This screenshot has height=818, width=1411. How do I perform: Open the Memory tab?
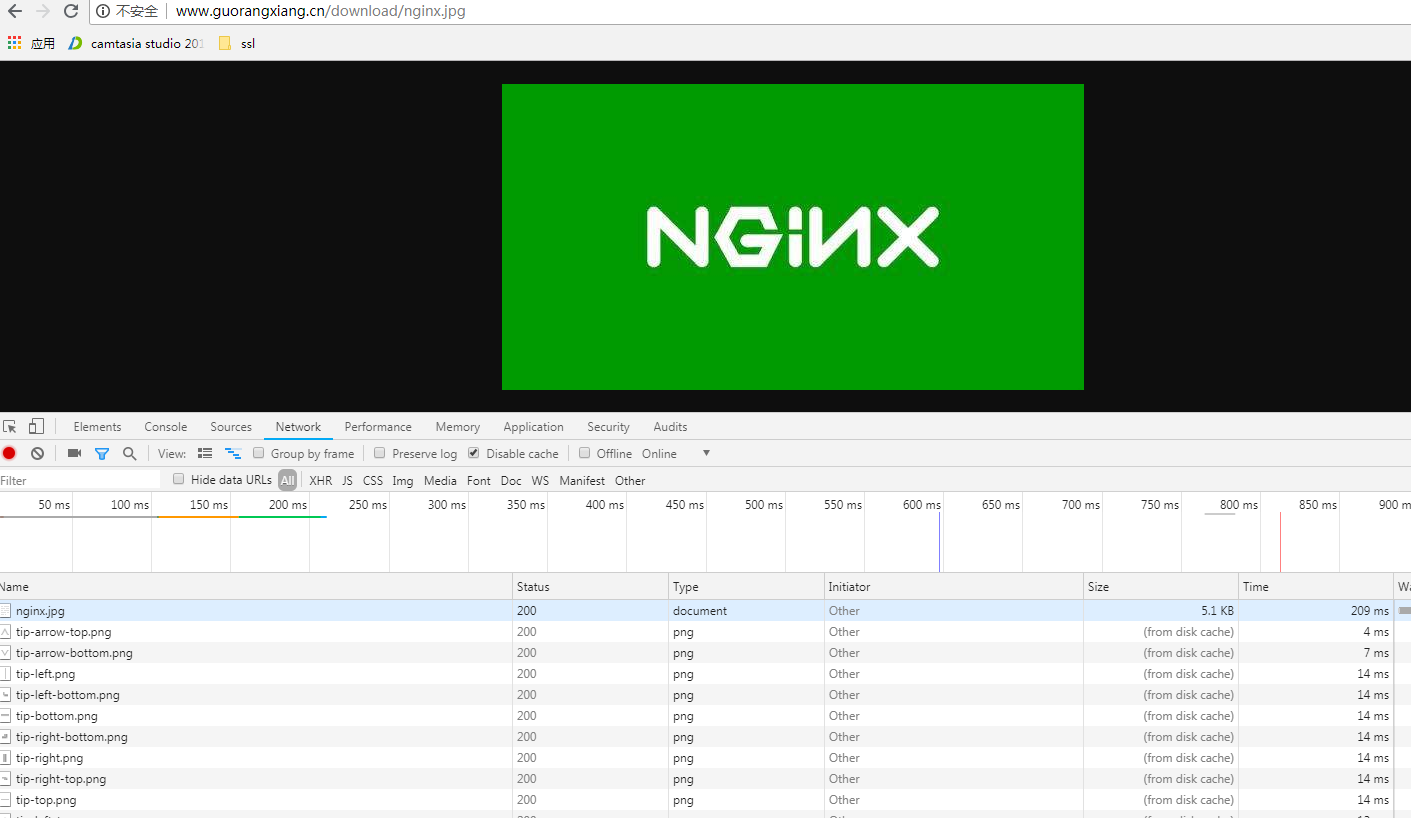(458, 427)
